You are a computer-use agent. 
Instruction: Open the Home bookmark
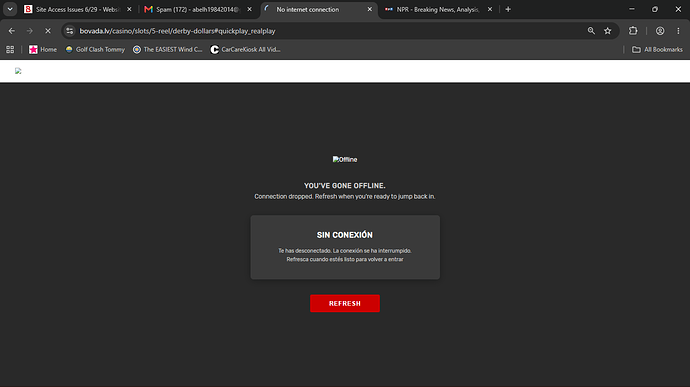43,49
